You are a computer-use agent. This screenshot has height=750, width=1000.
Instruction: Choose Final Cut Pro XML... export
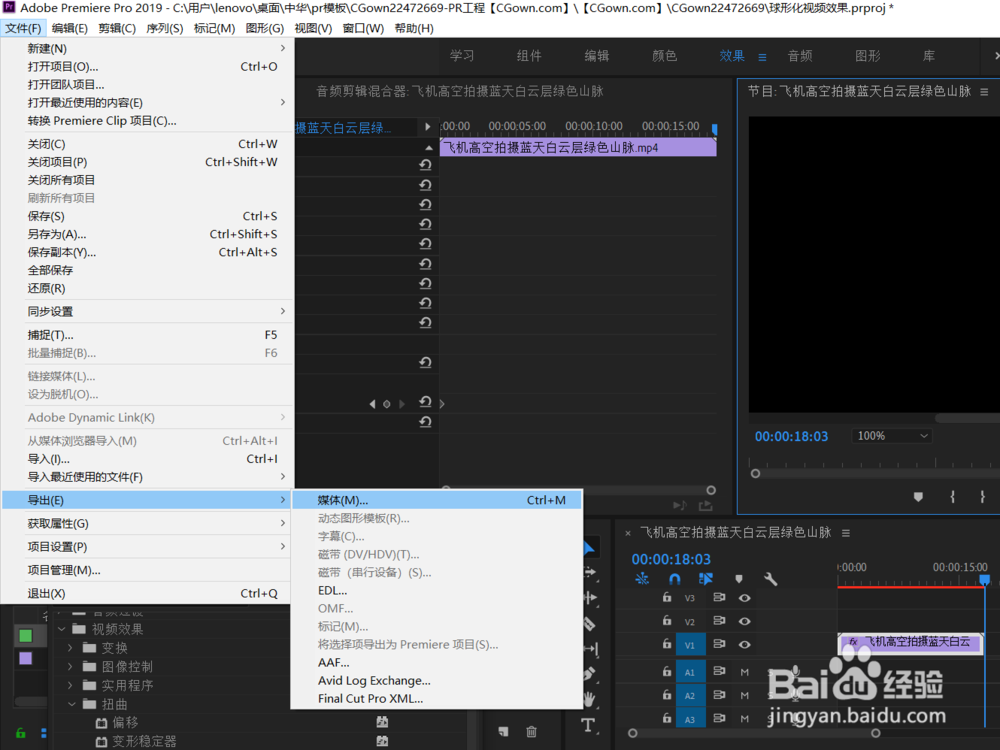pos(437,698)
